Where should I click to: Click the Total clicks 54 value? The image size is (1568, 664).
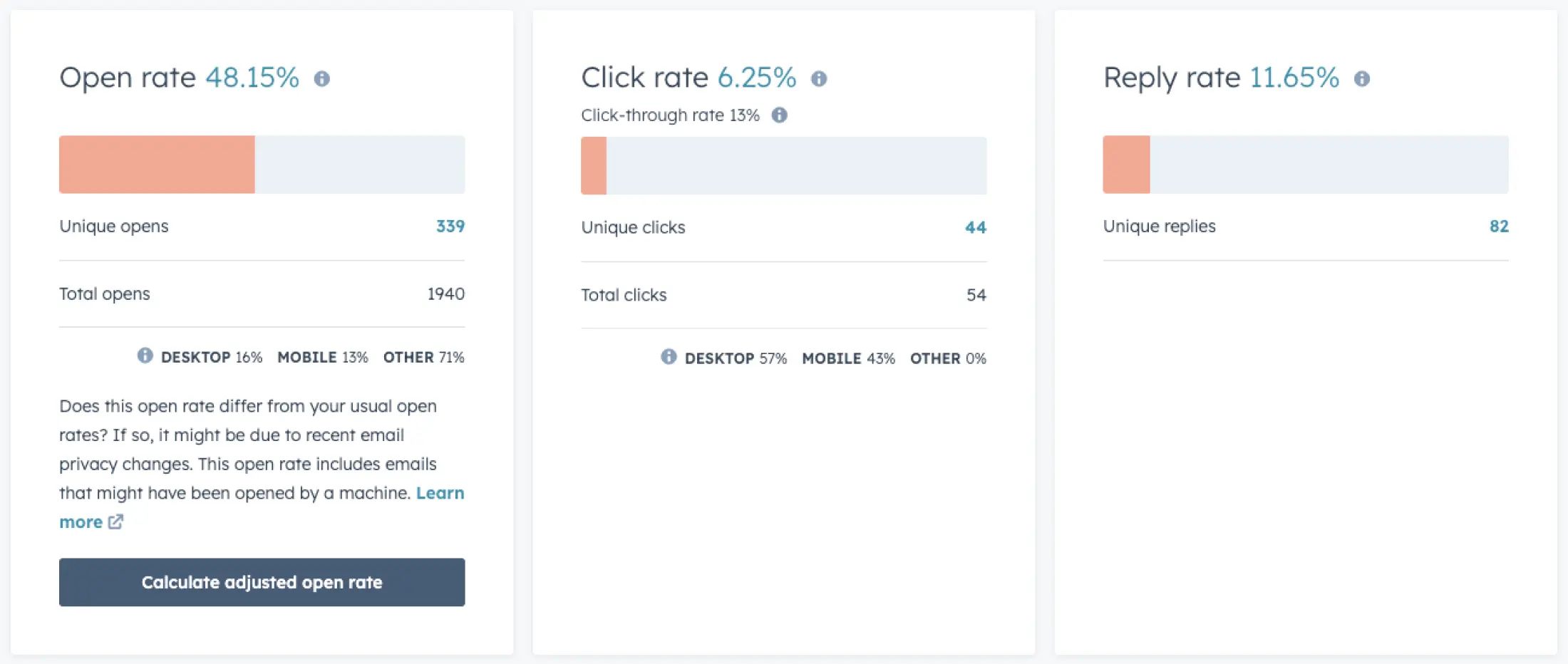(976, 295)
